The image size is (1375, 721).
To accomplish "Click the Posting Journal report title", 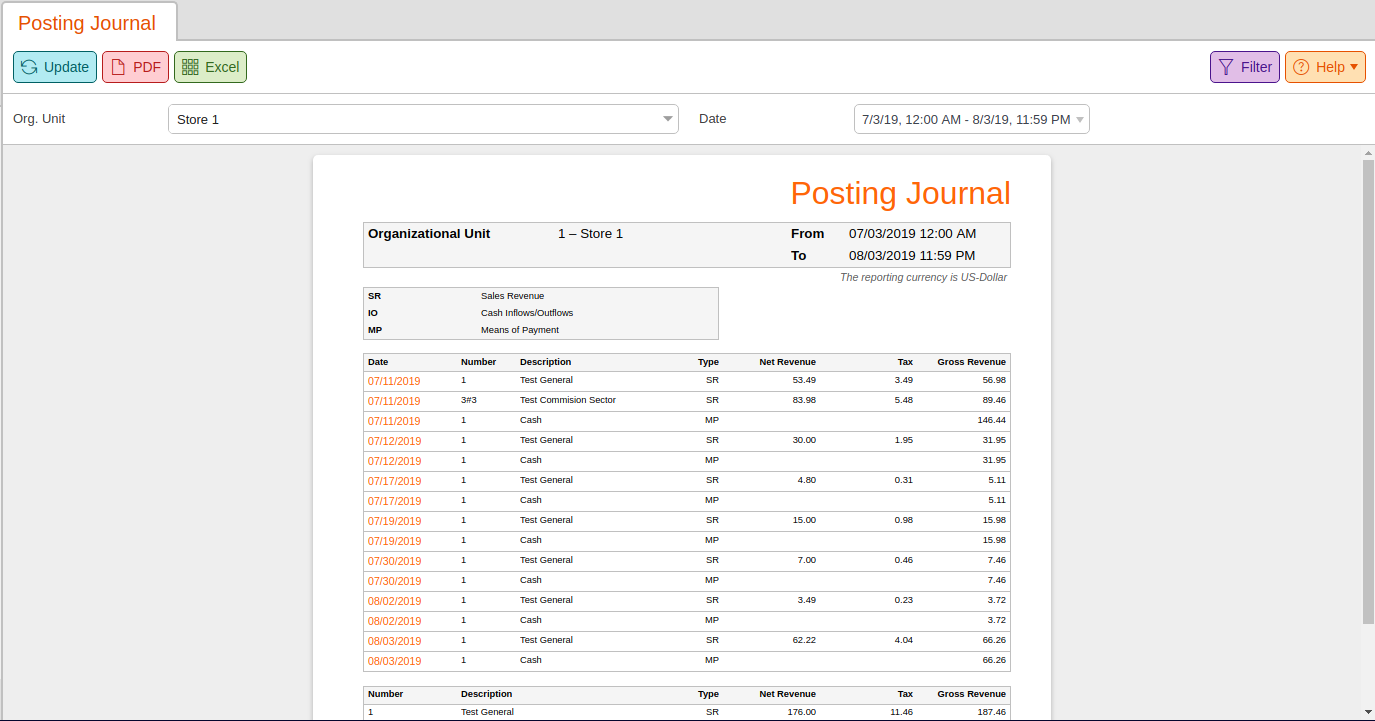I will (x=900, y=193).
